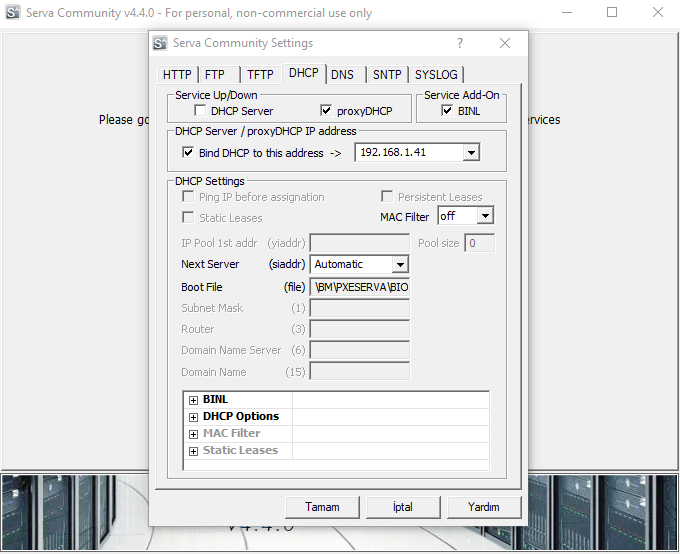Switch to the HTTP tab
Viewport: 680px width, 554px height.
point(177,75)
